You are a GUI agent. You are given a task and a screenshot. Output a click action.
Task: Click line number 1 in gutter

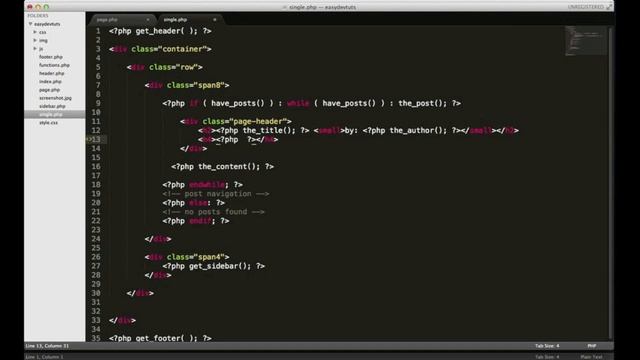98,31
